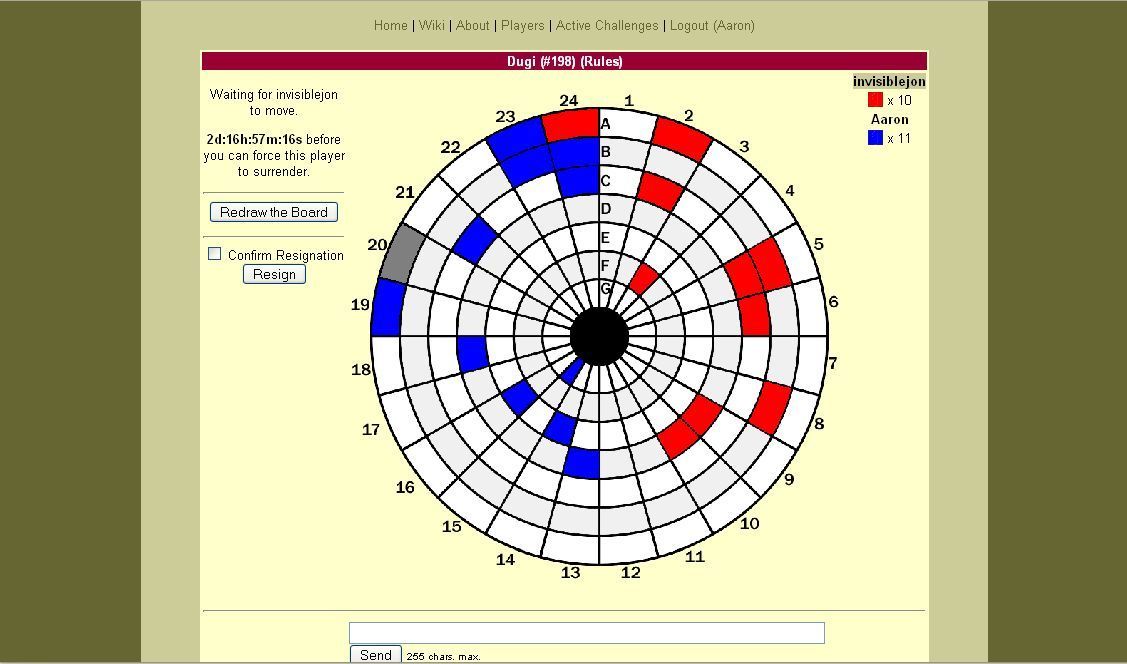The height and width of the screenshot is (664, 1127).
Task: Open the Home link
Action: pyautogui.click(x=390, y=25)
